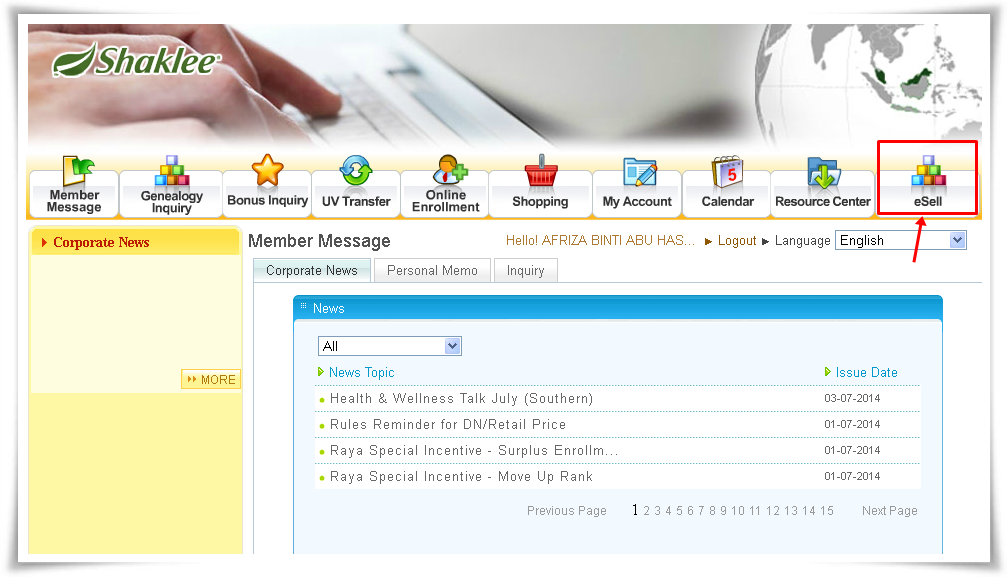
Task: Click date 03-07-2014 in Issue Date column
Action: 852,398
